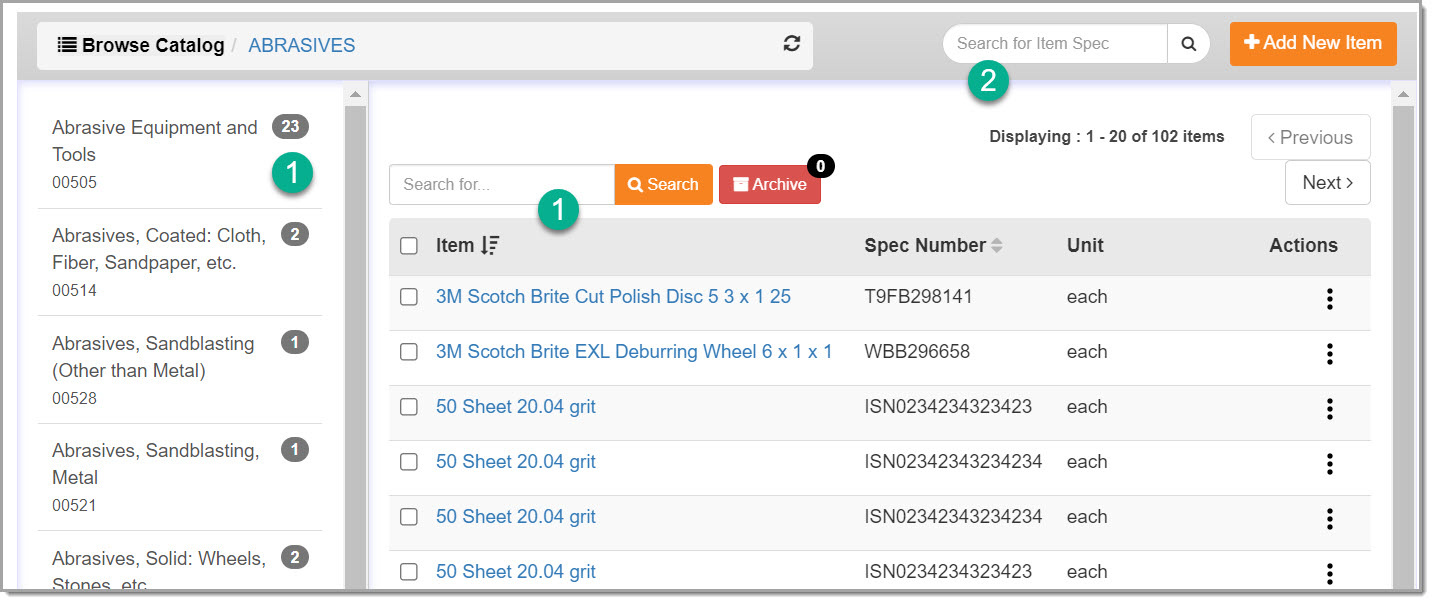The image size is (1432, 602).
Task: Click the Add New Item button
Action: click(x=1313, y=43)
